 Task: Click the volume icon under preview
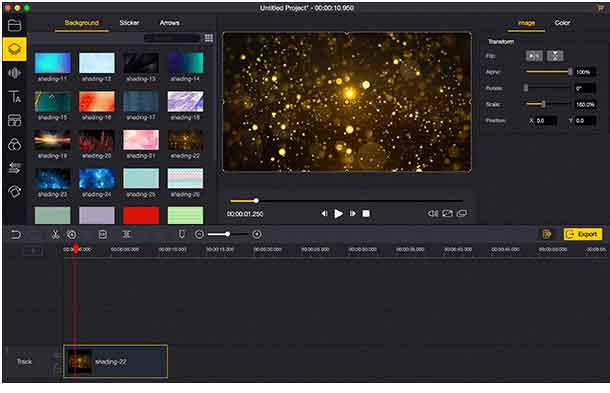pyautogui.click(x=433, y=214)
